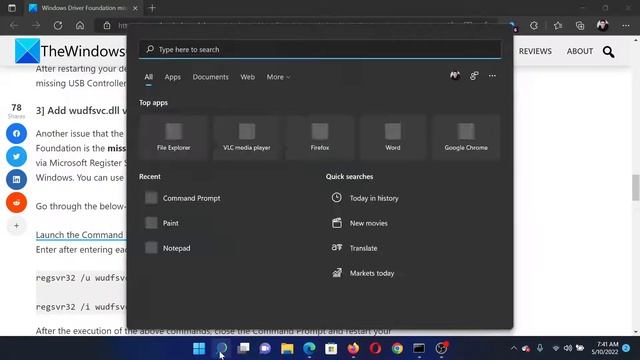Click the taskbar Search icon
Image resolution: width=640 pixels, height=360 pixels.
(x=222, y=348)
